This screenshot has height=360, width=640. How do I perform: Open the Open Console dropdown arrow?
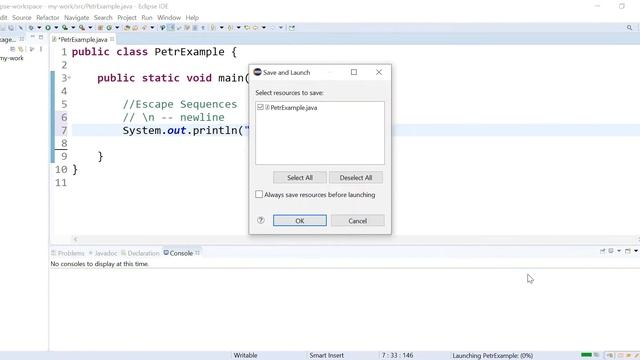point(636,251)
